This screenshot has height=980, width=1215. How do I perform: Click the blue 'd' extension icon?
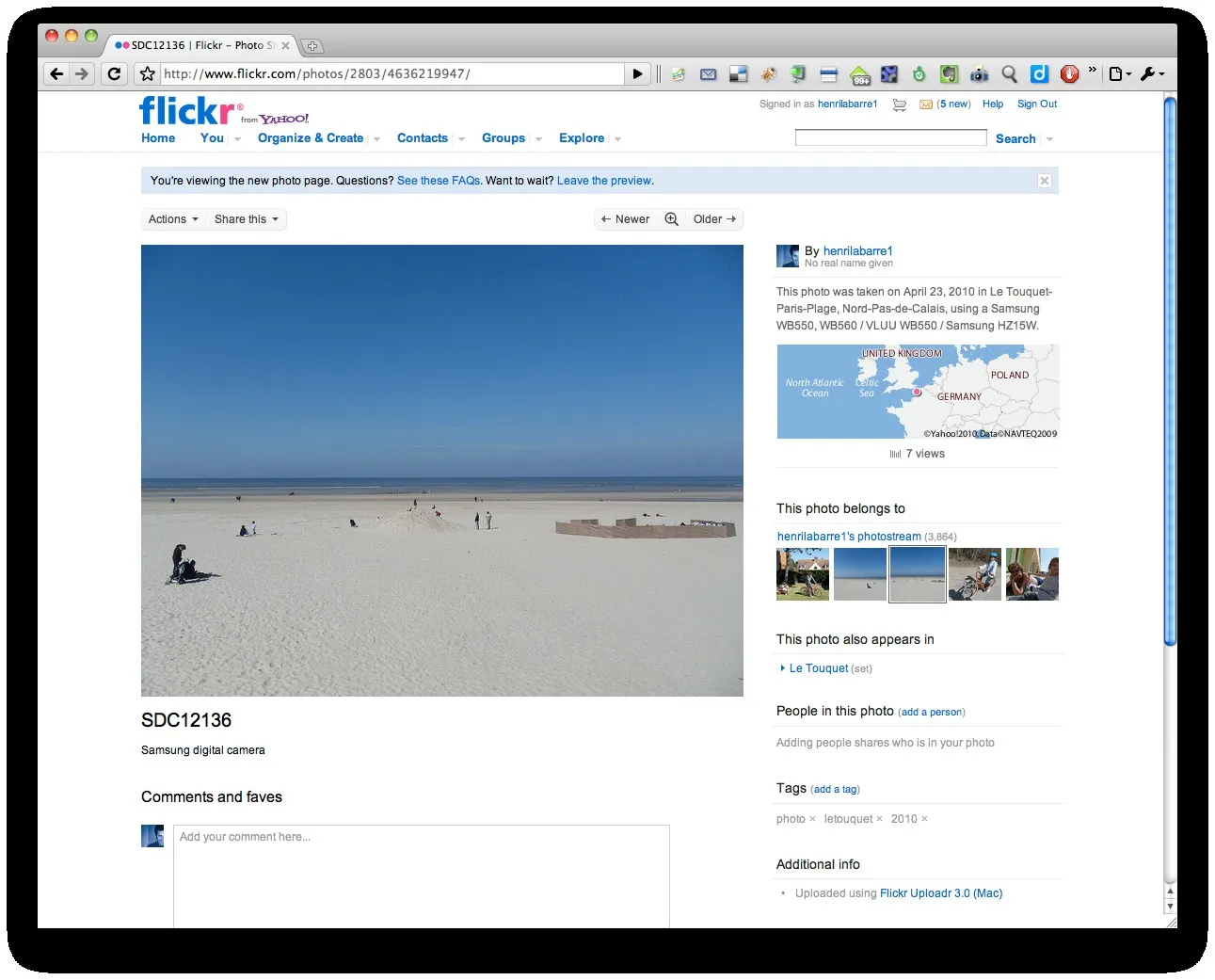[x=1039, y=73]
